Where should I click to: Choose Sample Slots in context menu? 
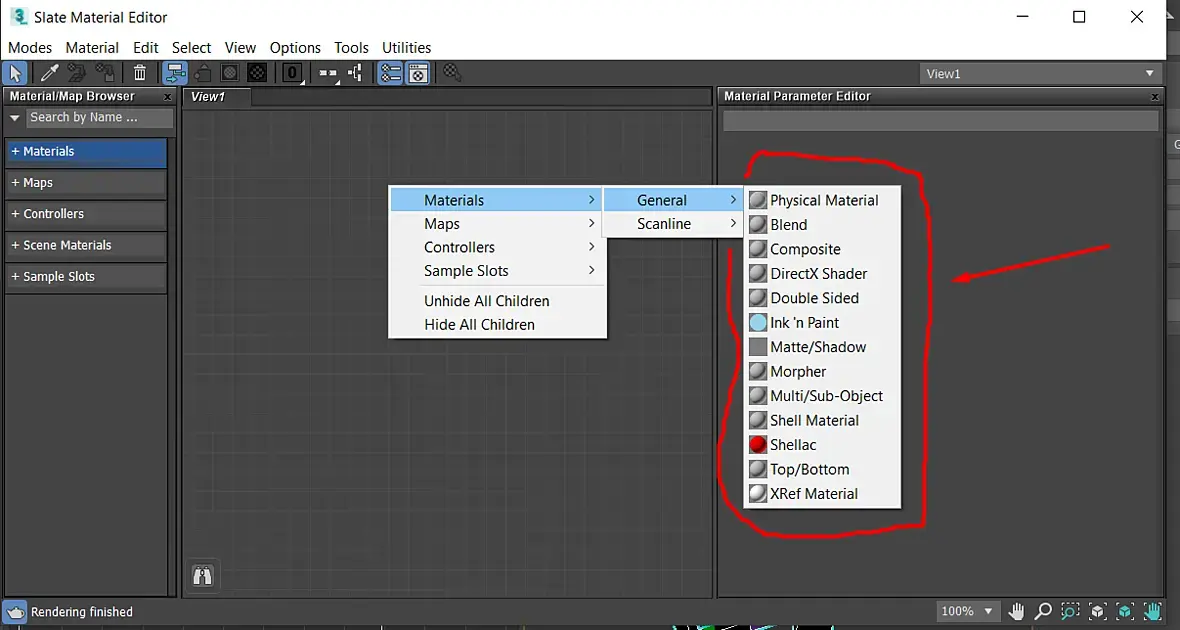(496, 270)
